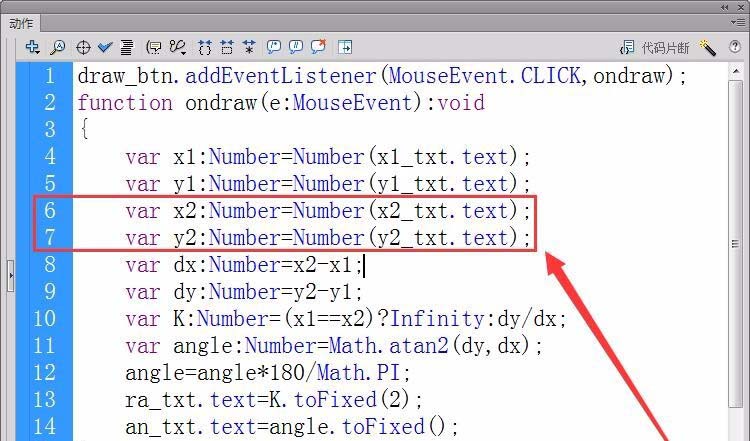Close the Actions panel
Viewport: 750px width, 441px height.
tap(741, 7)
